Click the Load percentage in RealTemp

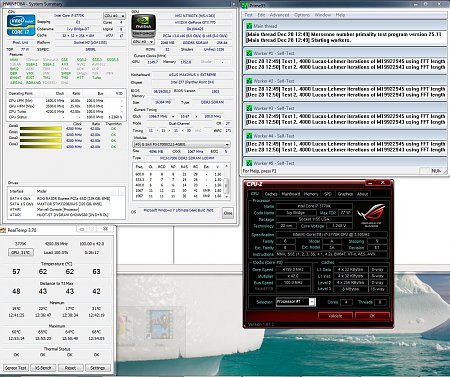[x=56, y=253]
